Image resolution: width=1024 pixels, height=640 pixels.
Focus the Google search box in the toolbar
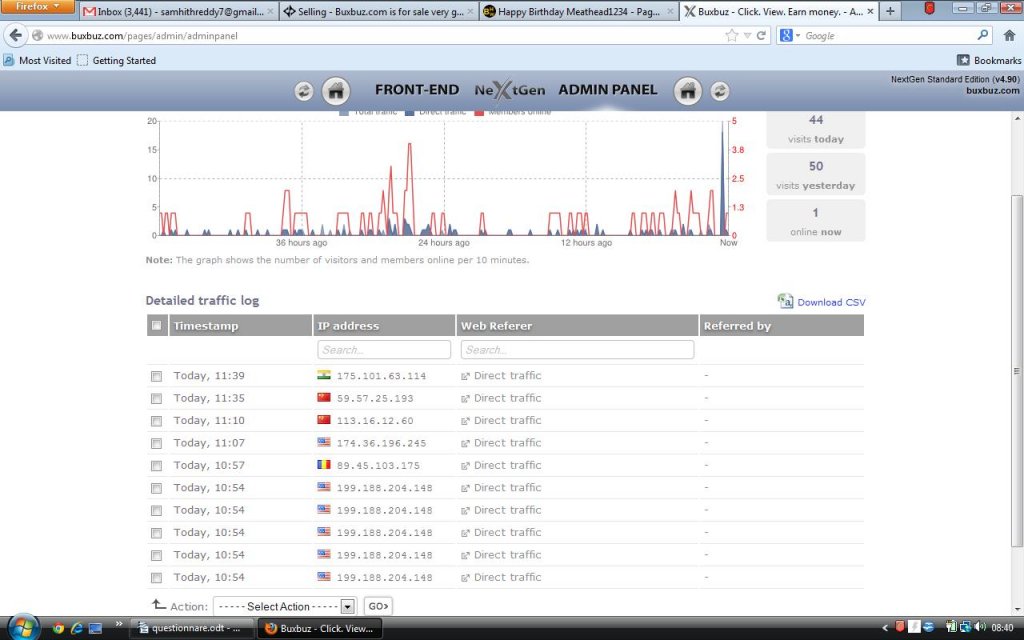pyautogui.click(x=888, y=35)
